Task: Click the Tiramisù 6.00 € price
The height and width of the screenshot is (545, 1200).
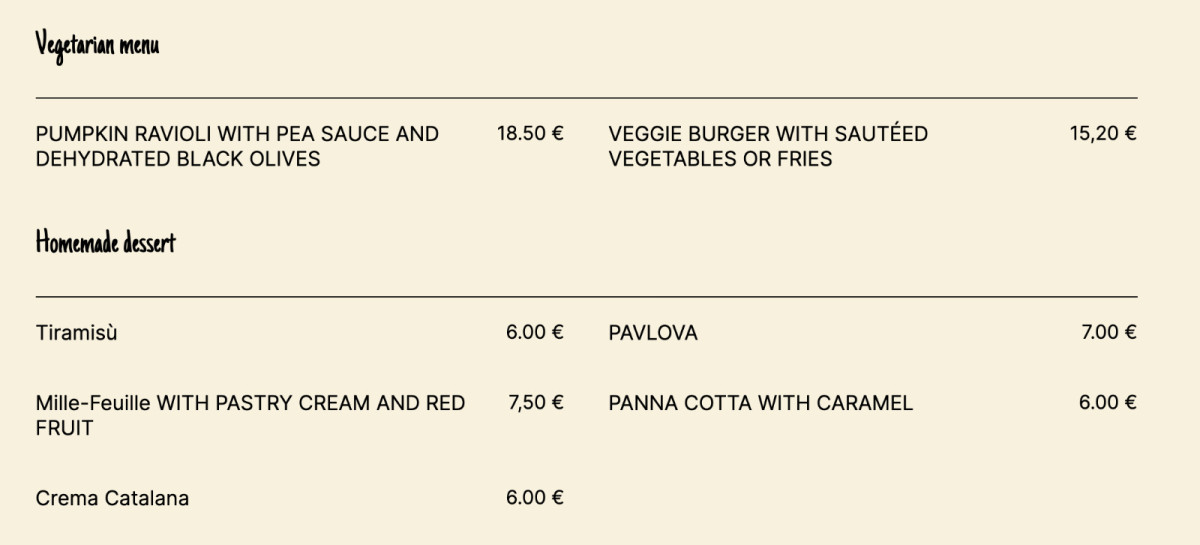Action: 534,332
